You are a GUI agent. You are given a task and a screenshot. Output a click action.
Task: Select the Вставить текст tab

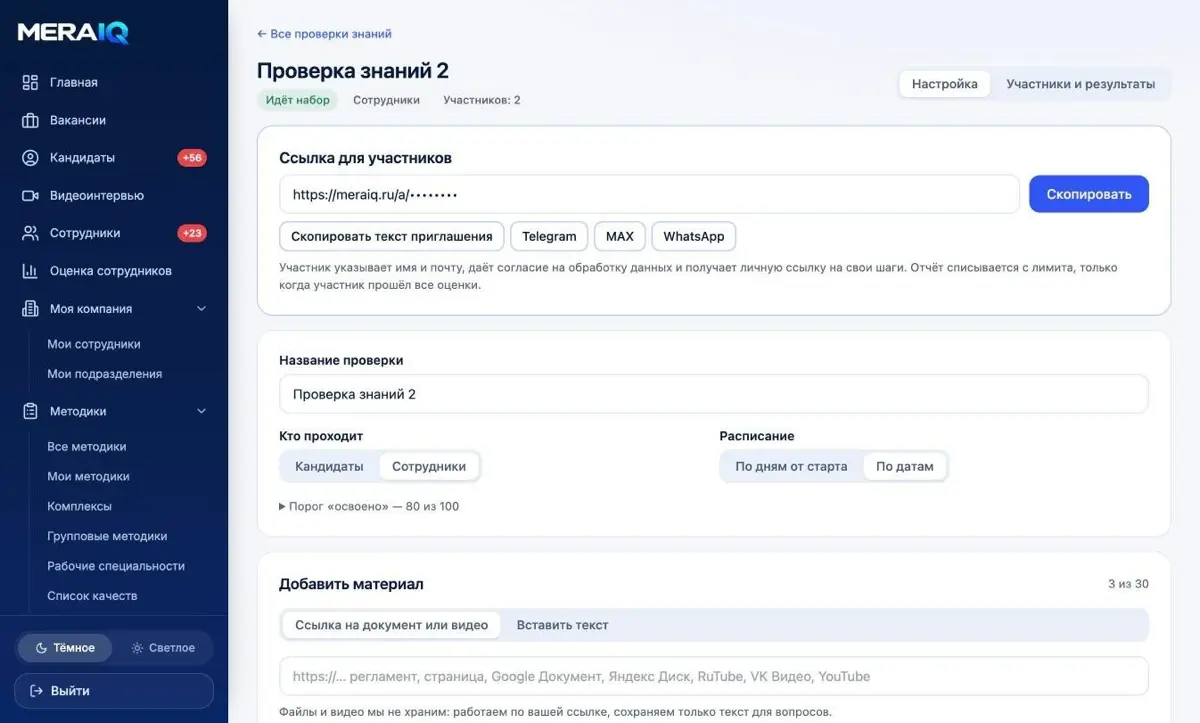tap(562, 625)
